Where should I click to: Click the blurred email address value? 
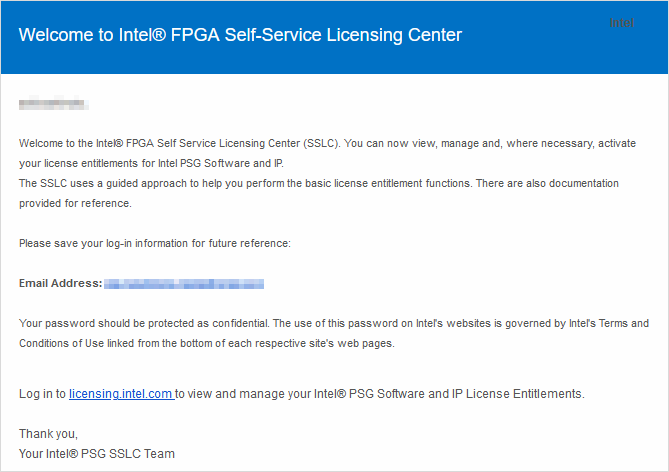184,284
